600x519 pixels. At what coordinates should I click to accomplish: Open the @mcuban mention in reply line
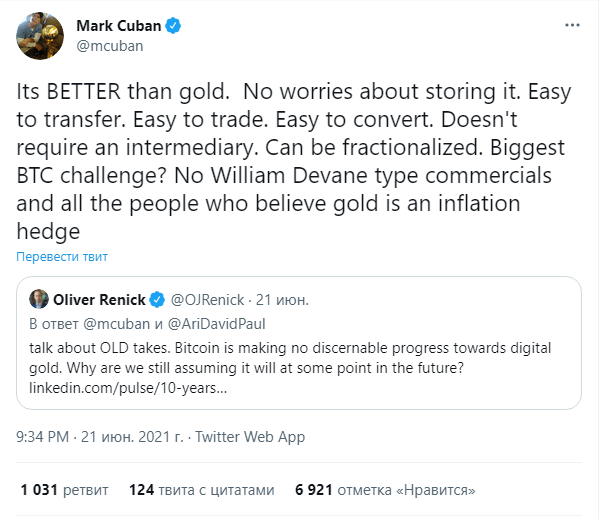[116, 324]
